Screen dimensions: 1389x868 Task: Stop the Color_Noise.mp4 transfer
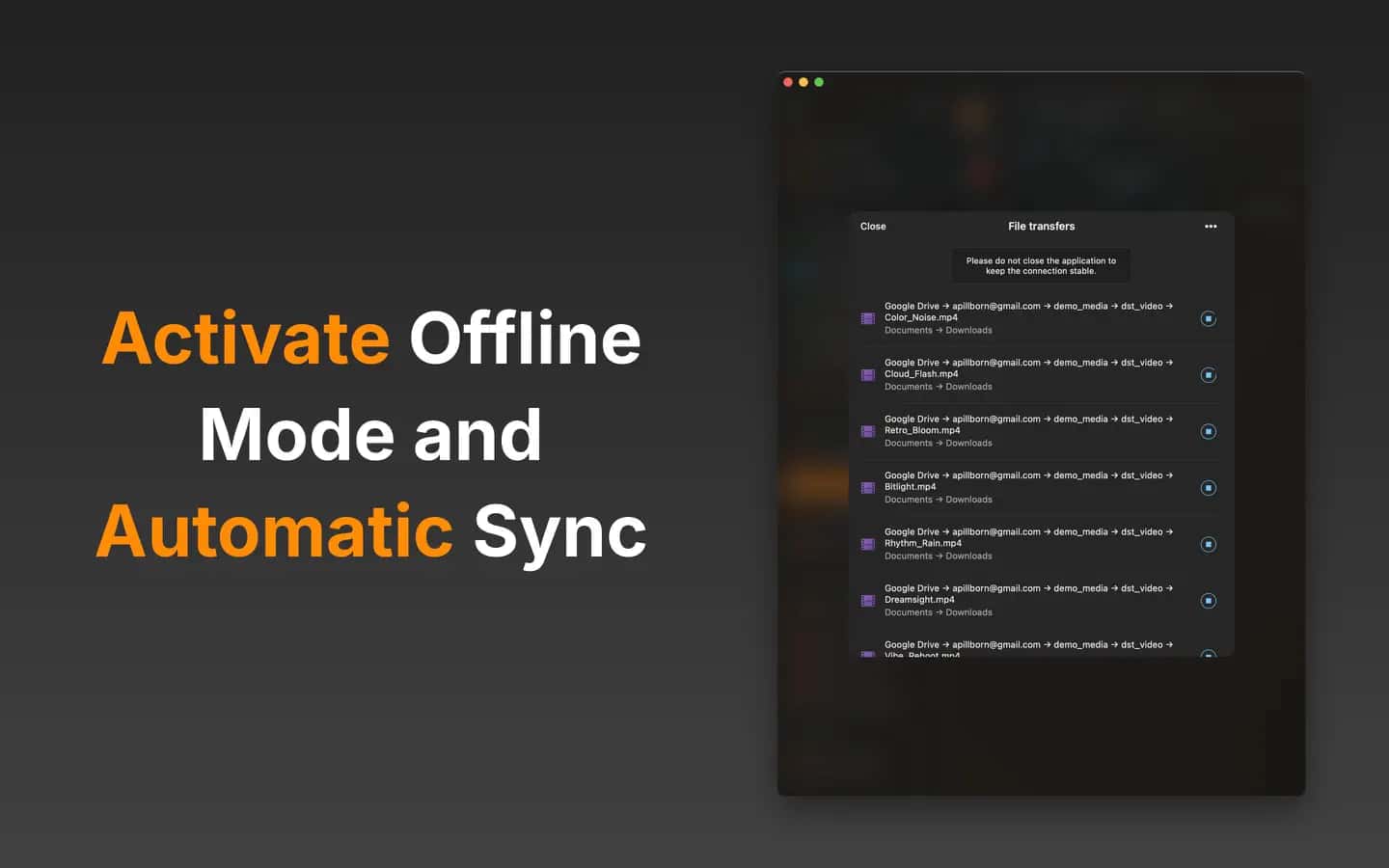pos(1208,318)
